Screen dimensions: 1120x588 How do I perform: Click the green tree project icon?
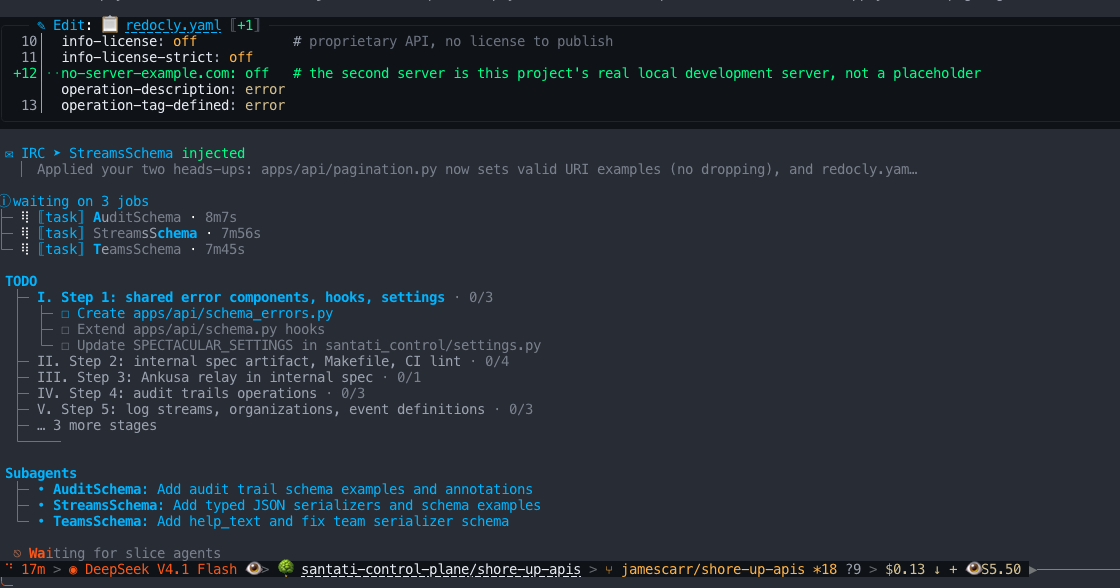pos(286,568)
